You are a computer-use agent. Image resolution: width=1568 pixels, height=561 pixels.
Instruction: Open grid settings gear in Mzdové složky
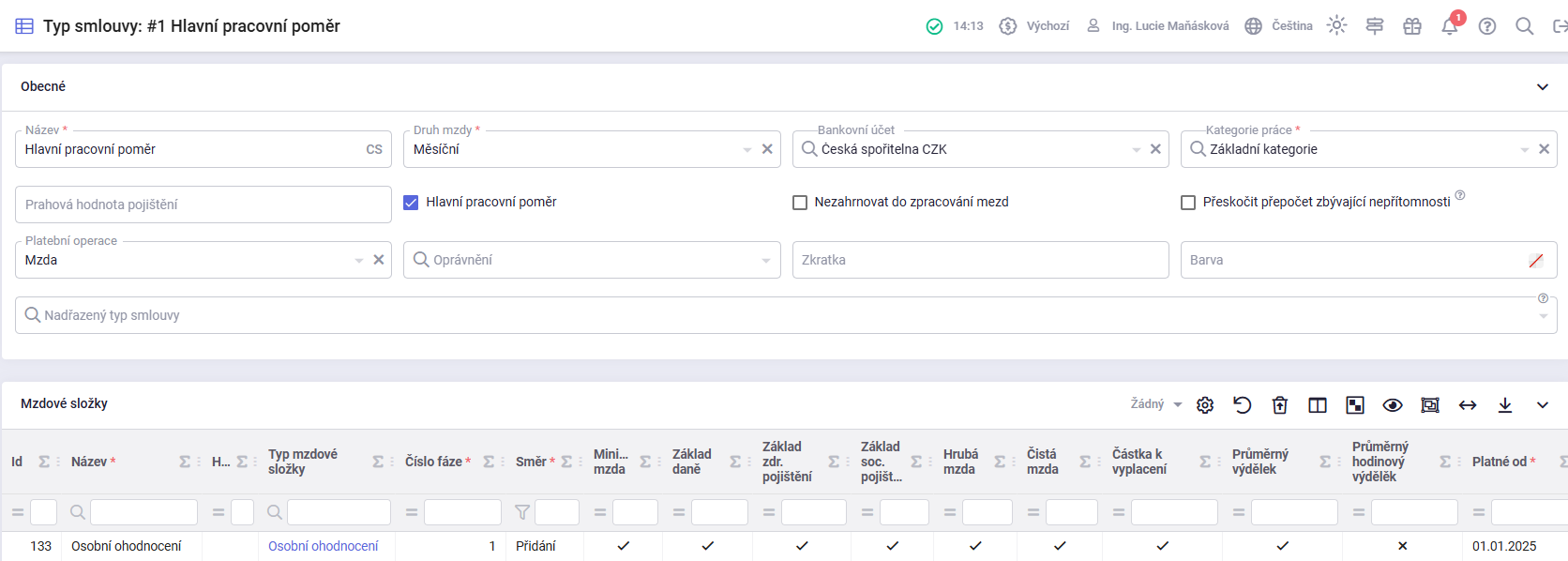[x=1205, y=405]
